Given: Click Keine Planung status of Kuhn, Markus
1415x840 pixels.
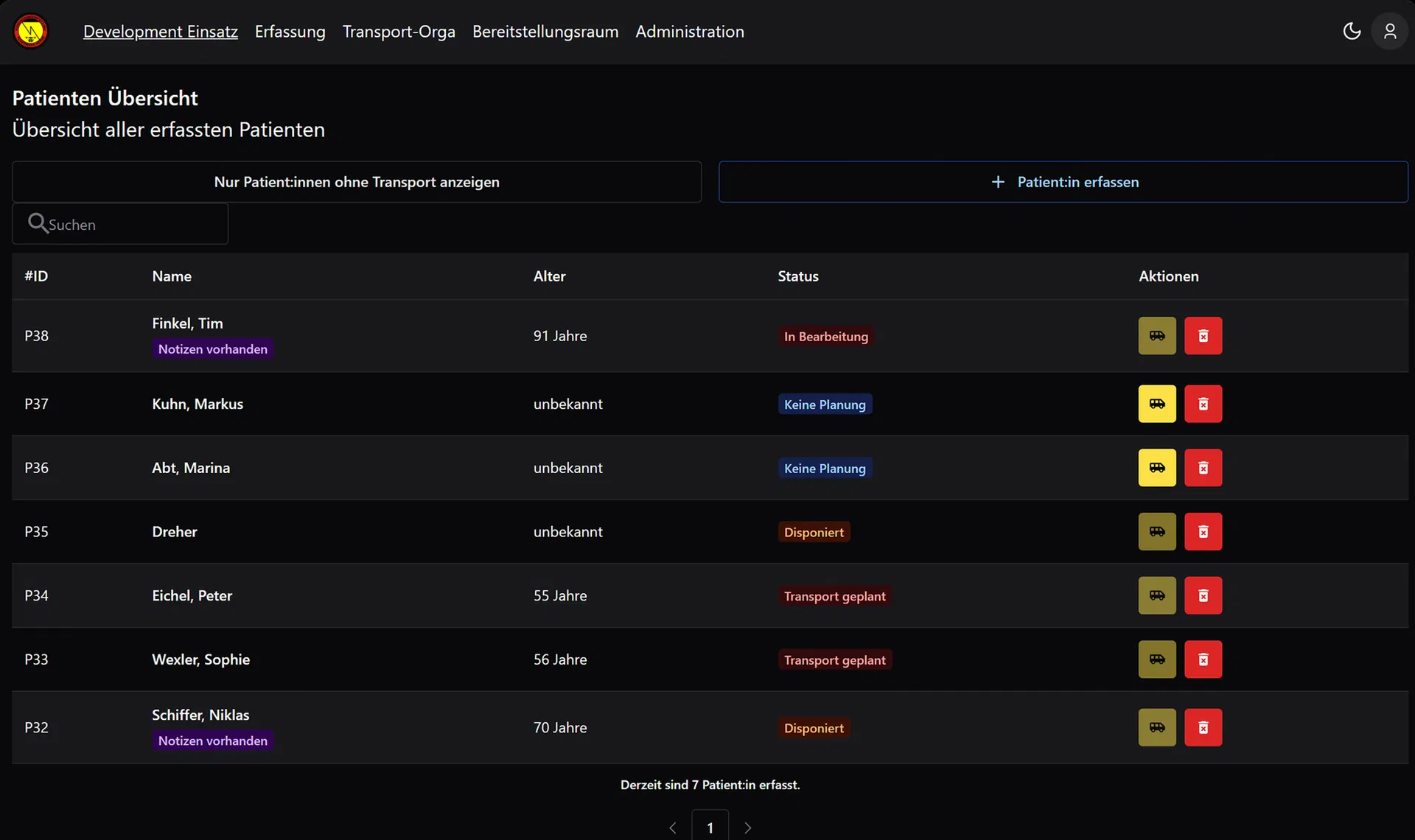Looking at the screenshot, I should pyautogui.click(x=825, y=405).
